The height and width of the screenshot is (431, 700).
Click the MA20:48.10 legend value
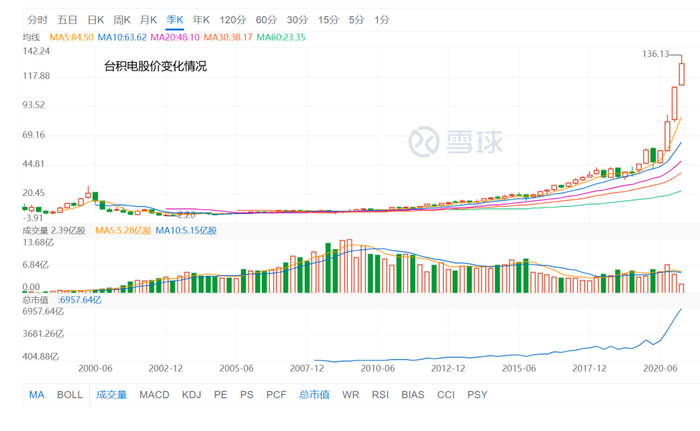pyautogui.click(x=175, y=38)
